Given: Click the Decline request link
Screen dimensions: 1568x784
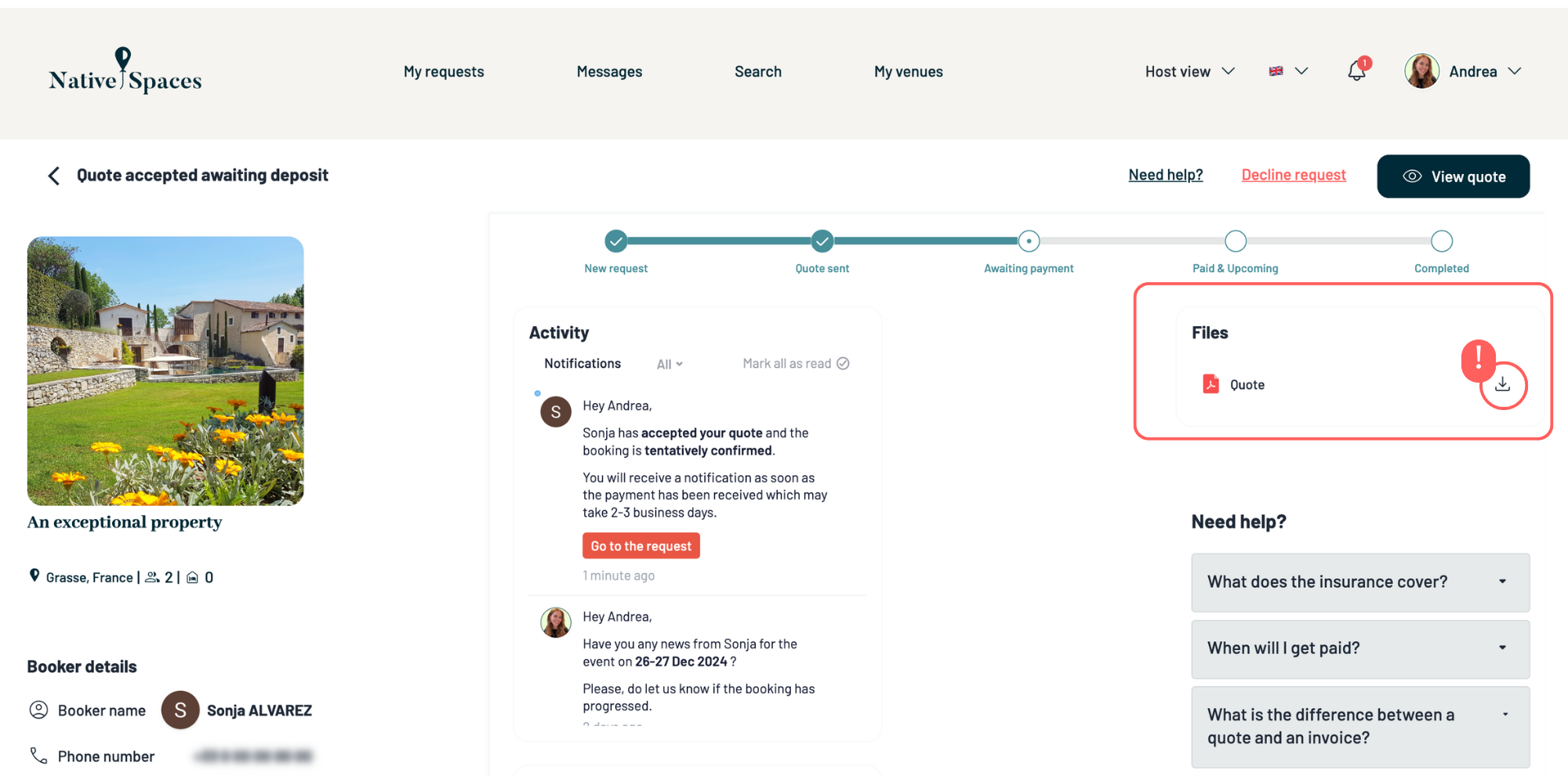Looking at the screenshot, I should pyautogui.click(x=1294, y=175).
